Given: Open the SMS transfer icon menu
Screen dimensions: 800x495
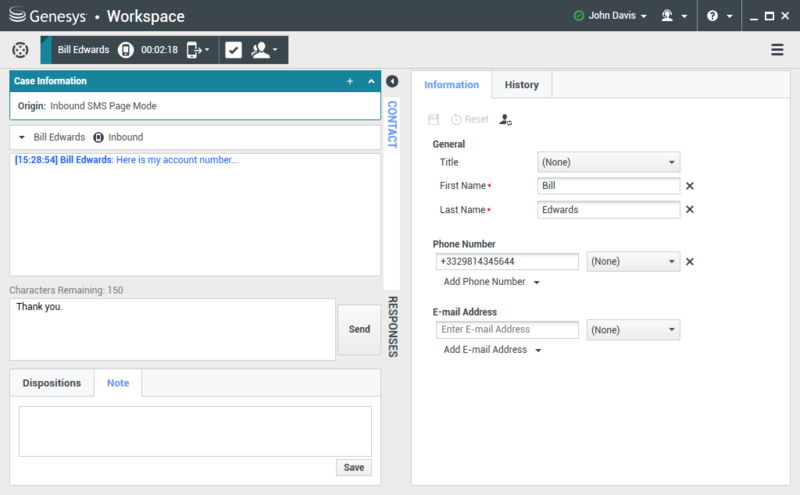Looking at the screenshot, I should tap(197, 50).
